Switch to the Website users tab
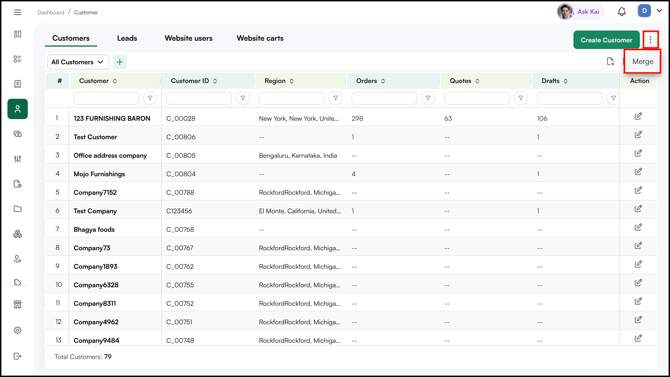Viewport: 670px width, 377px height. 188,38
